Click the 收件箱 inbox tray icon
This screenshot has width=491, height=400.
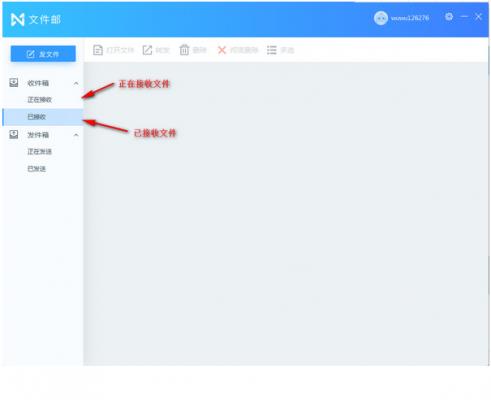point(14,83)
